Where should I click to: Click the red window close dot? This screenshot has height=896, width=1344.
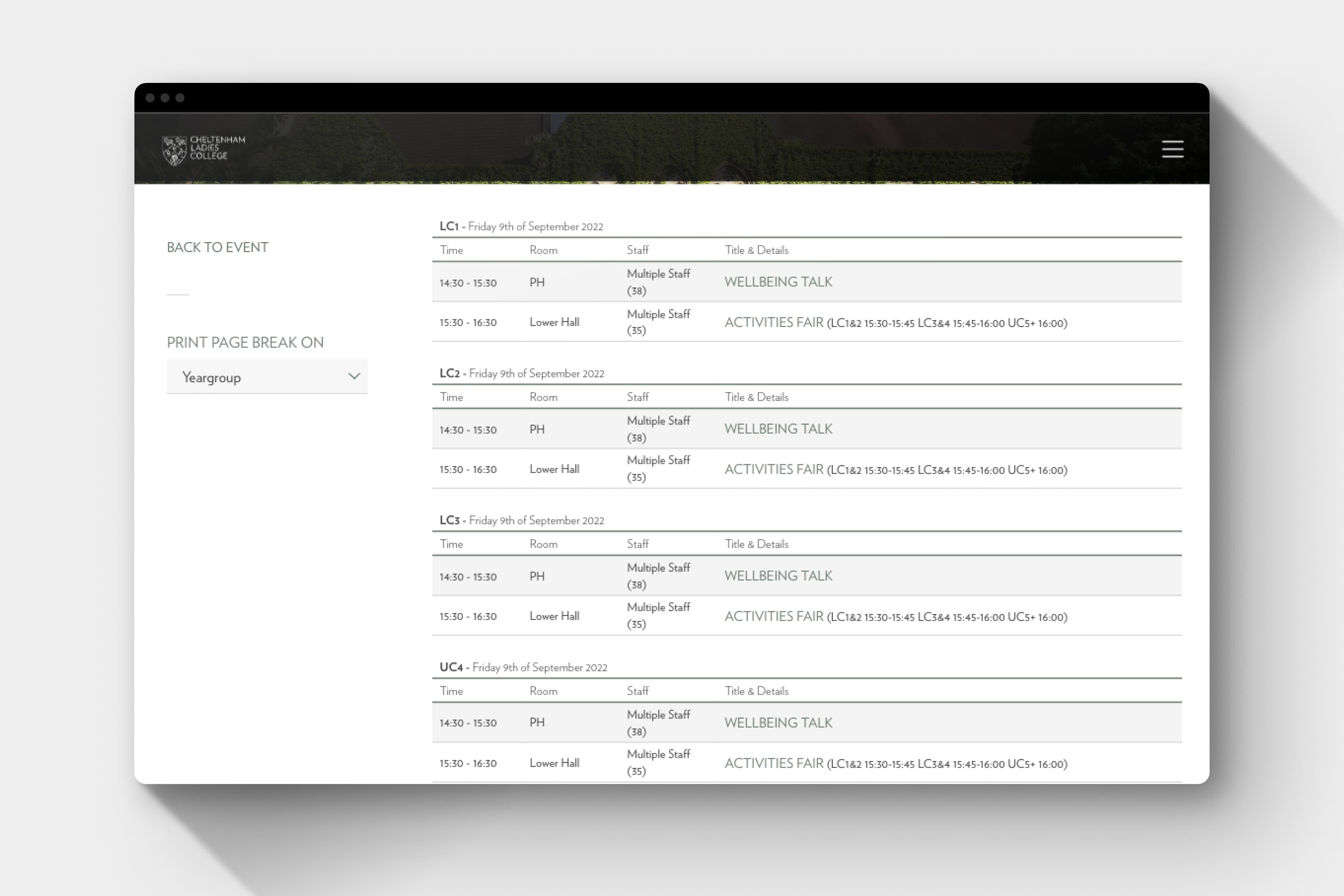click(x=150, y=98)
